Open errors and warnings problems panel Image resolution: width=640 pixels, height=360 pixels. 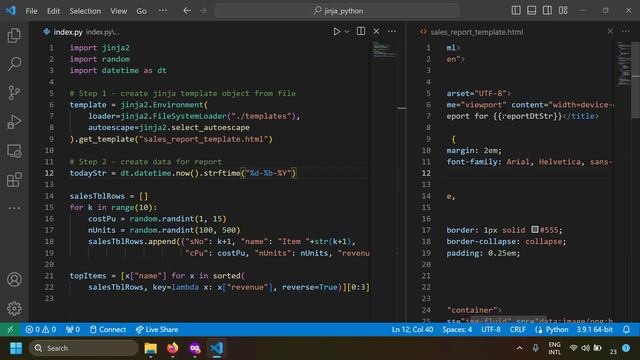tap(40, 329)
